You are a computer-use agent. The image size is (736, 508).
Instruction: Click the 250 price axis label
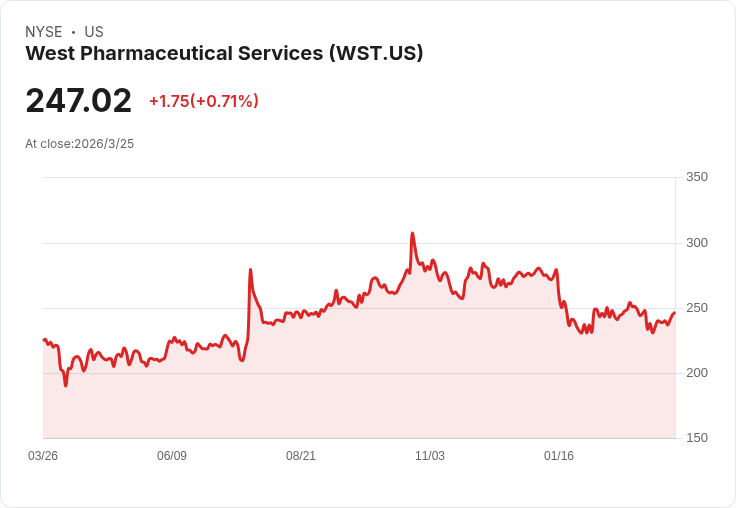[x=697, y=308]
